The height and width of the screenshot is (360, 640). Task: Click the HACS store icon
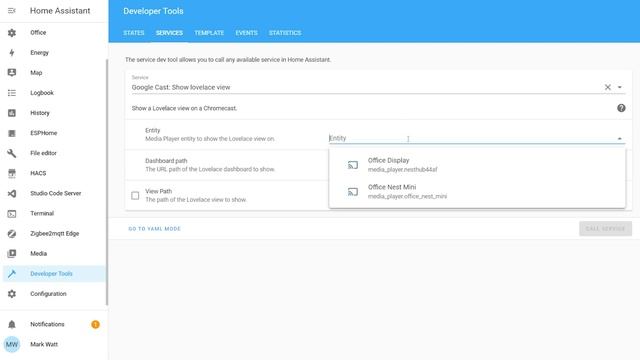[x=12, y=173]
